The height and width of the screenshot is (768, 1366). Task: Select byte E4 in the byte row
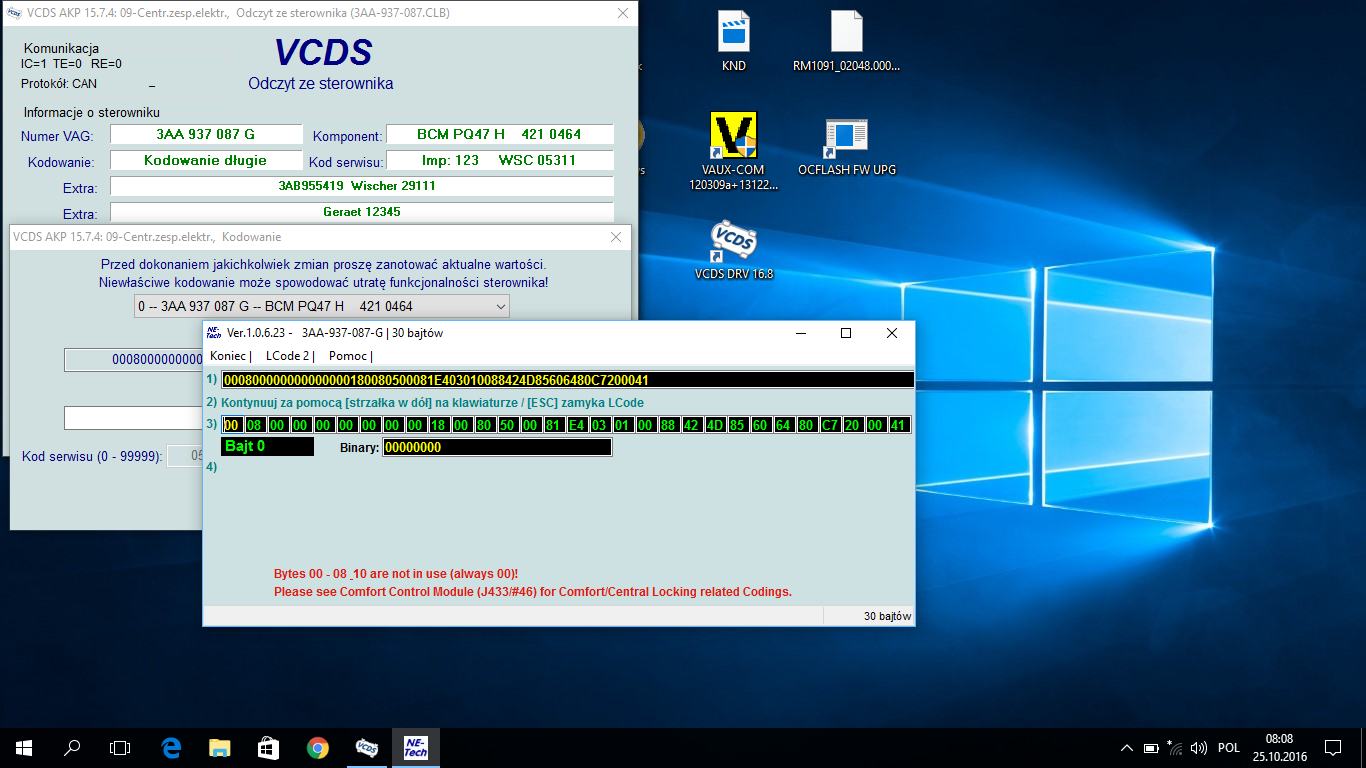click(576, 425)
